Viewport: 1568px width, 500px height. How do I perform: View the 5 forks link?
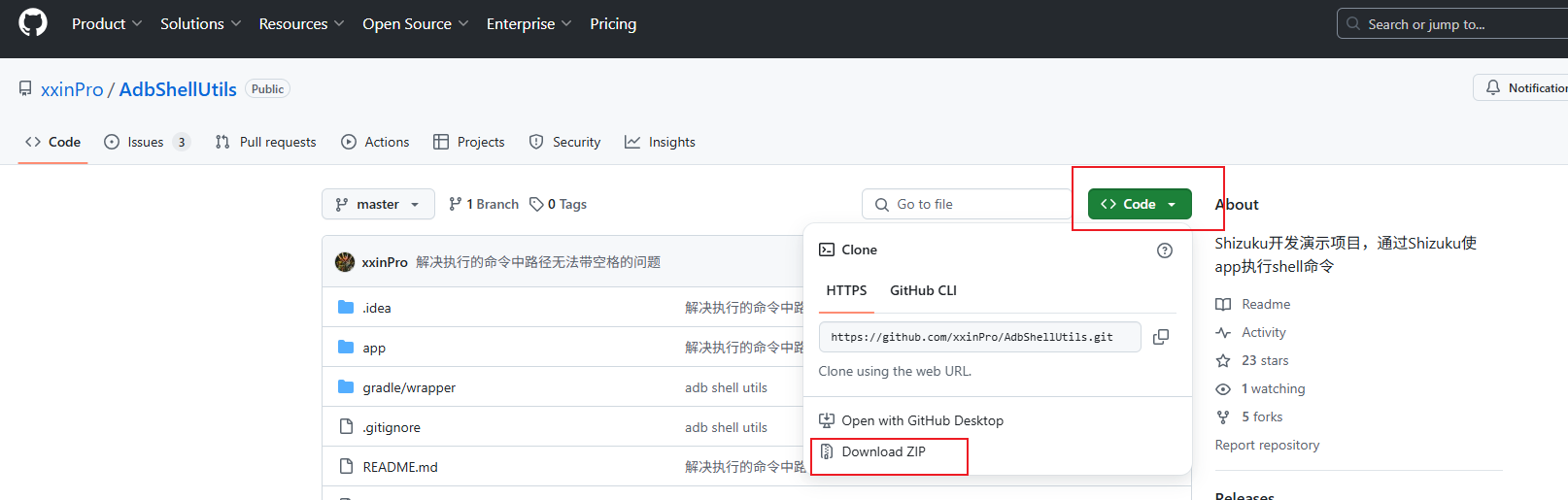(1262, 417)
